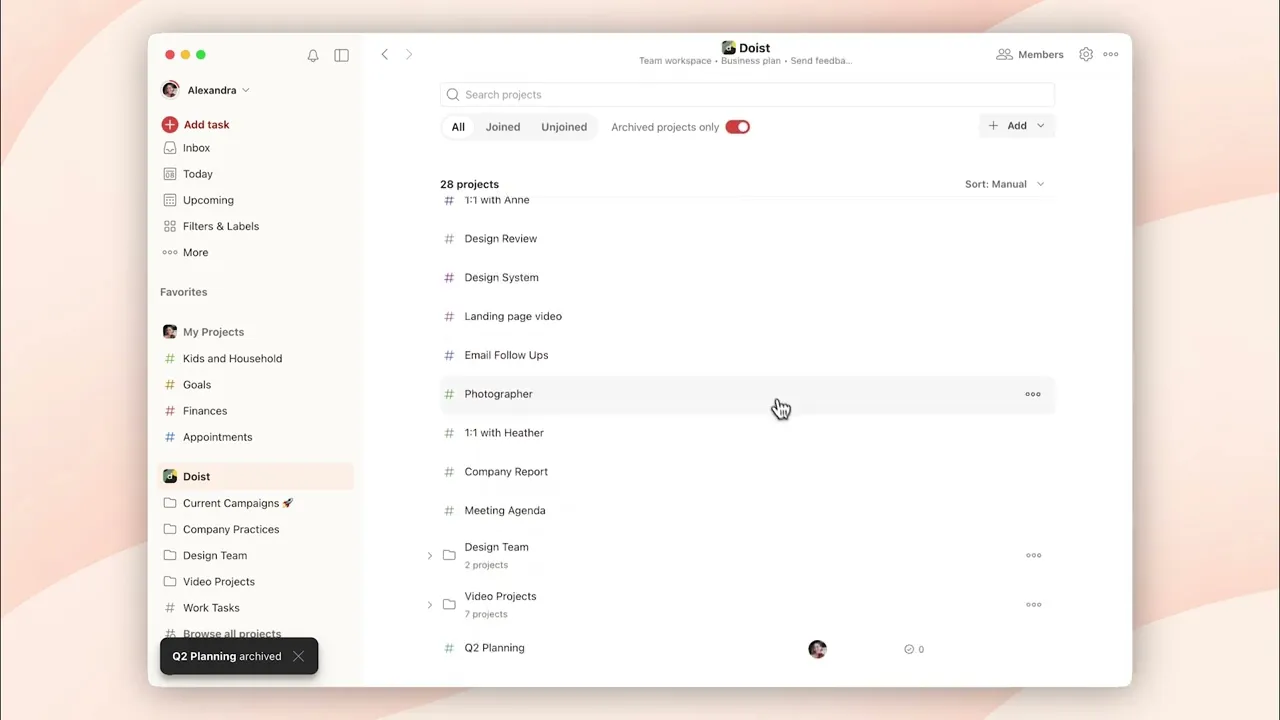Viewport: 1280px width, 720px height.
Task: Open more options for Photographer project
Action: point(1033,394)
